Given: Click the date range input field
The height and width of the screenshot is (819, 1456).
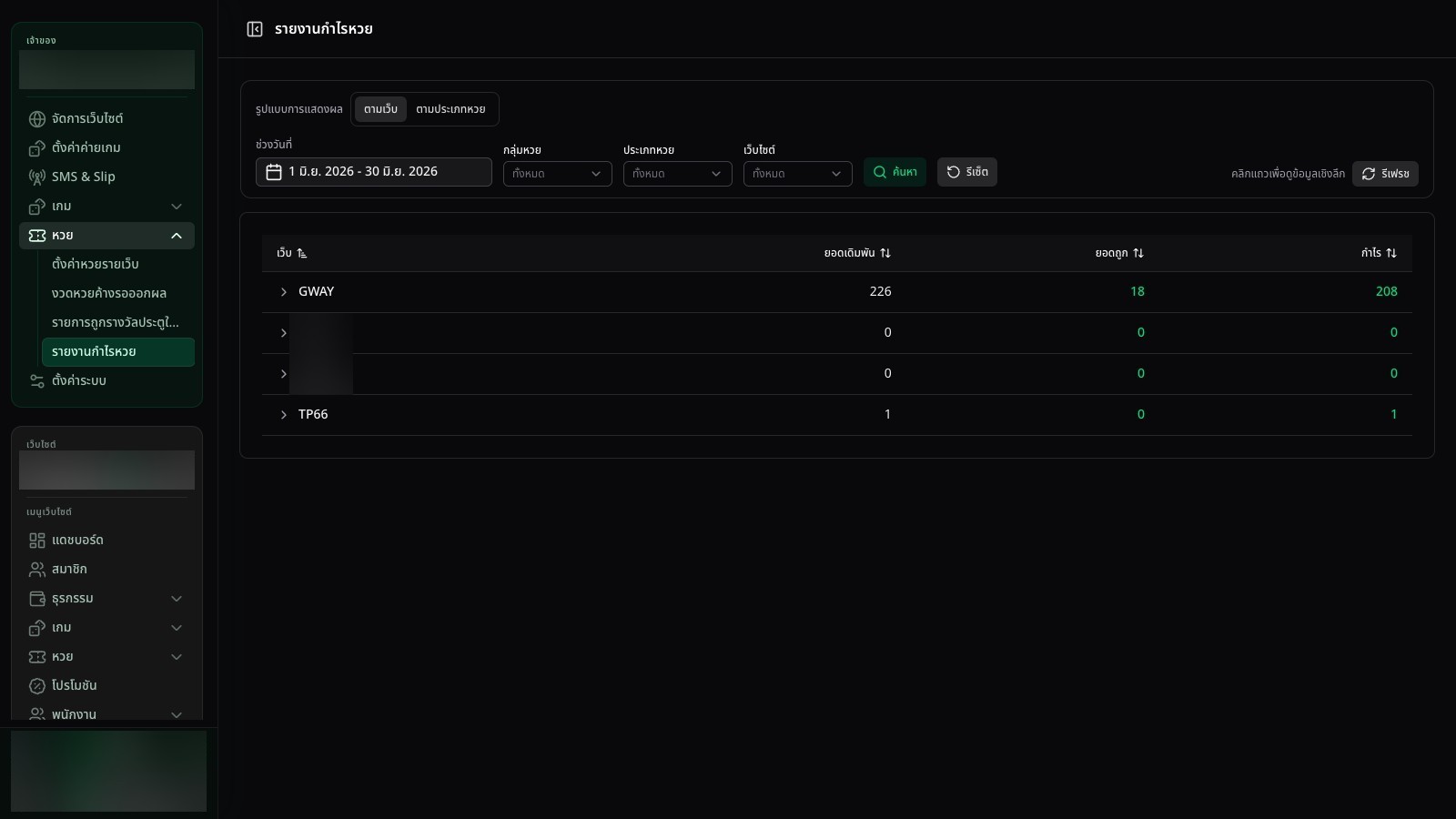Looking at the screenshot, I should pos(374,172).
